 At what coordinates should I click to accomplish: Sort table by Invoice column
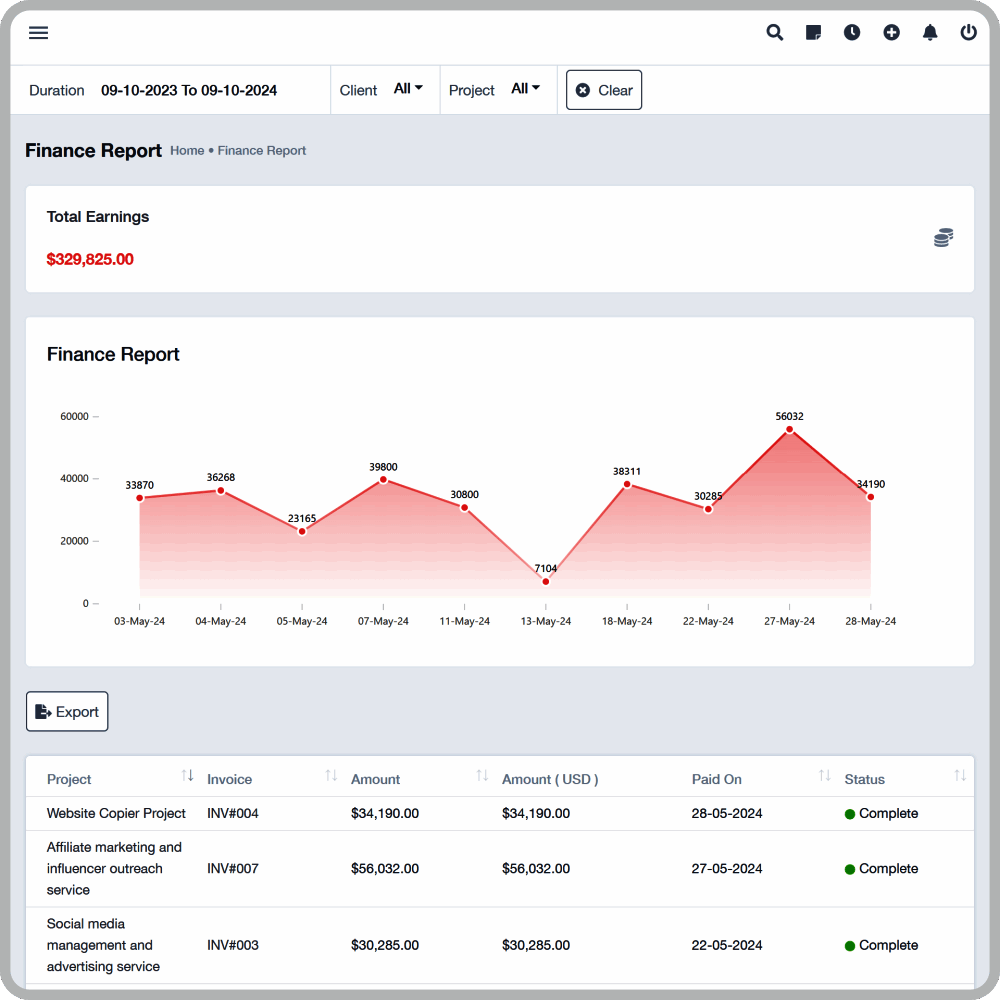coord(331,776)
